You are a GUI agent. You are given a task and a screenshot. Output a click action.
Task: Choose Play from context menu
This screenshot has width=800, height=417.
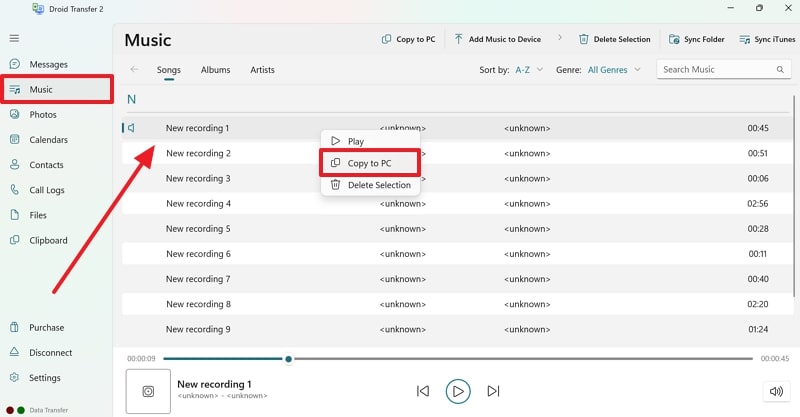(370, 141)
